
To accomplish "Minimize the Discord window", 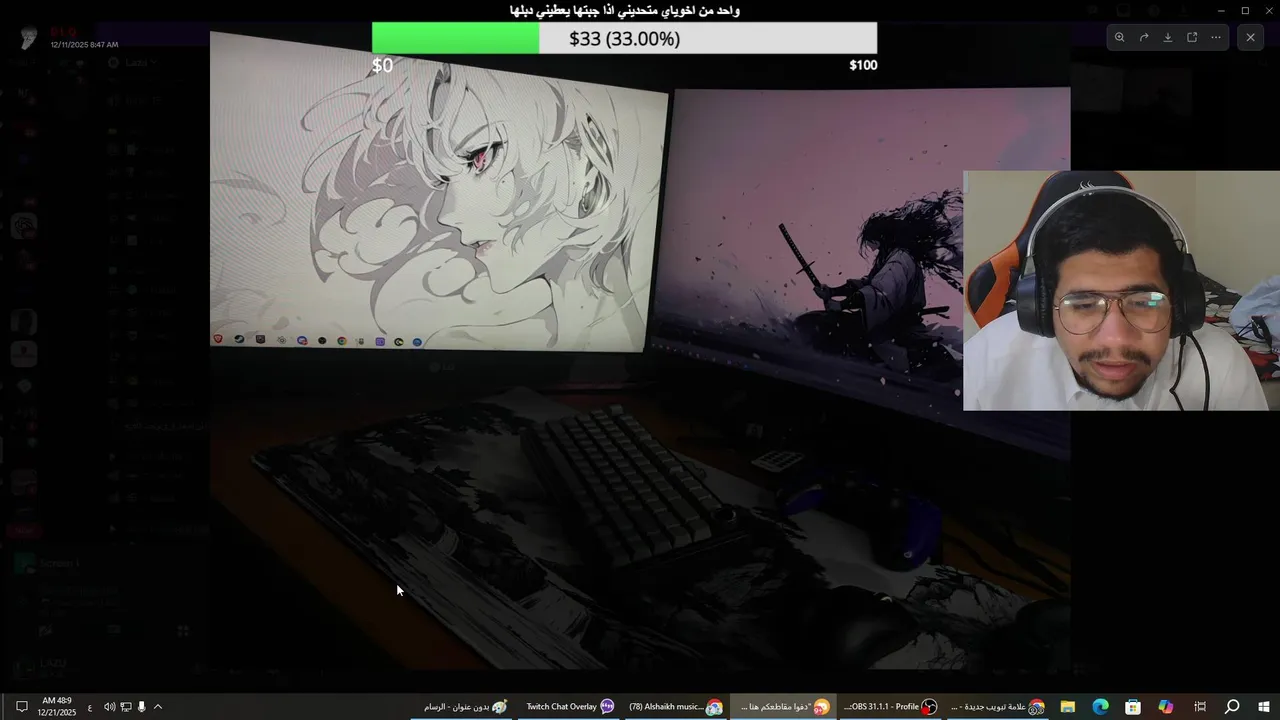I will click(x=1220, y=10).
